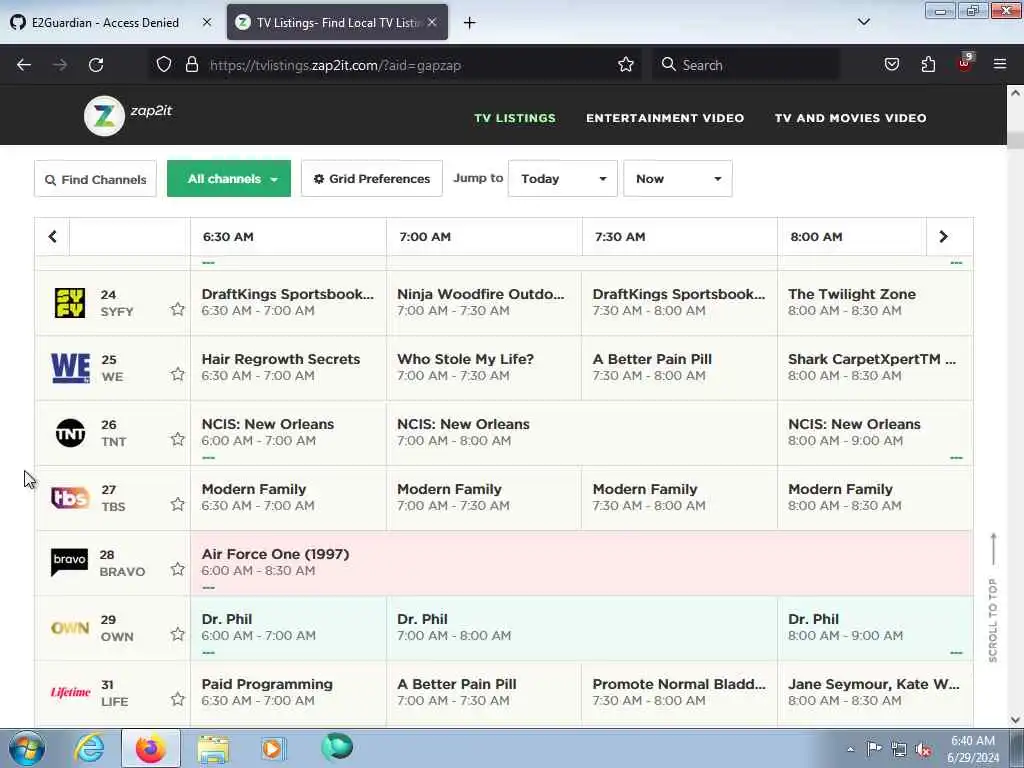
Task: Shift grid to later times arrow
Action: pos(943,236)
